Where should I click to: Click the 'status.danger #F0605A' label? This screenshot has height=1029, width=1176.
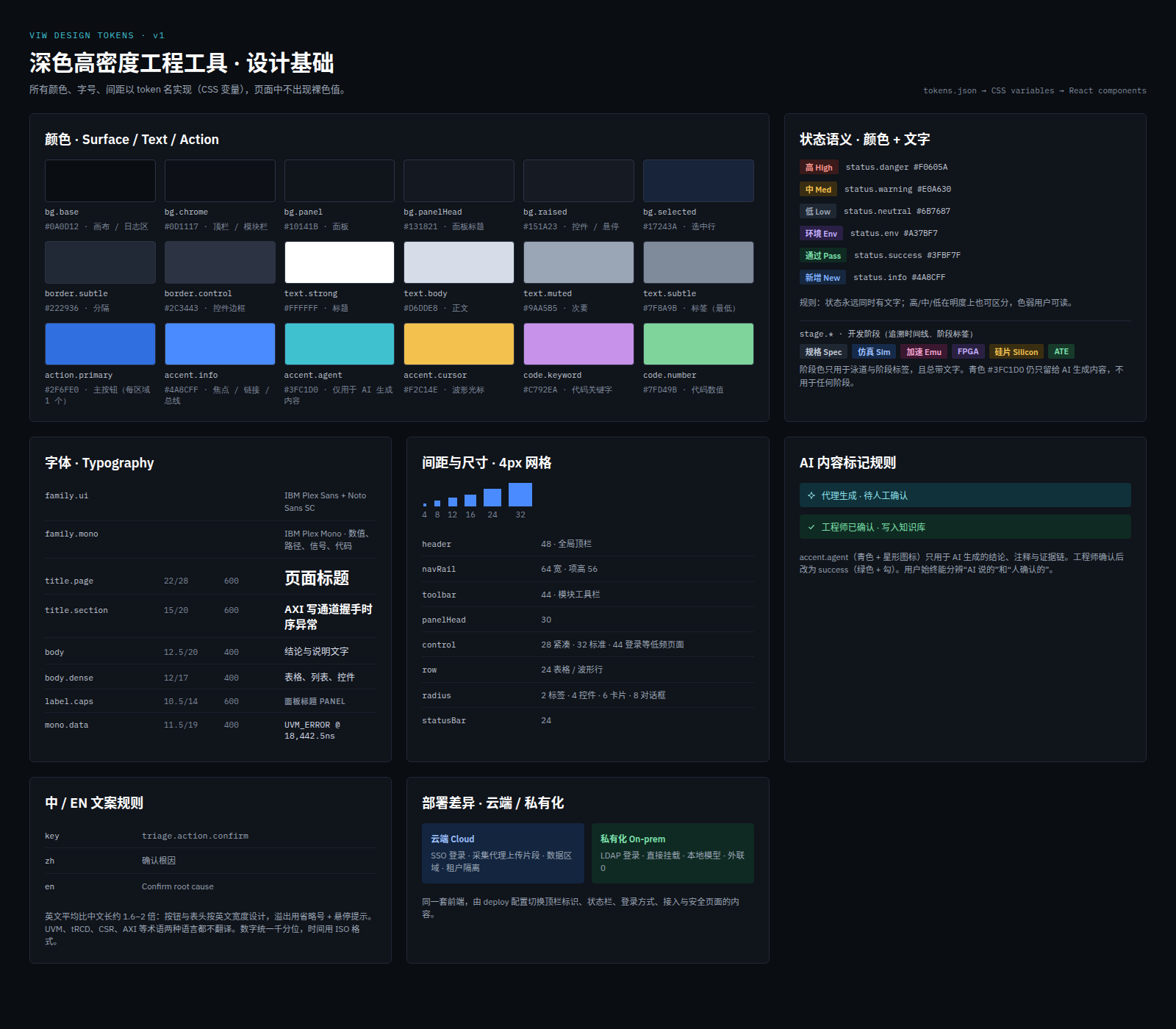pyautogui.click(x=897, y=168)
